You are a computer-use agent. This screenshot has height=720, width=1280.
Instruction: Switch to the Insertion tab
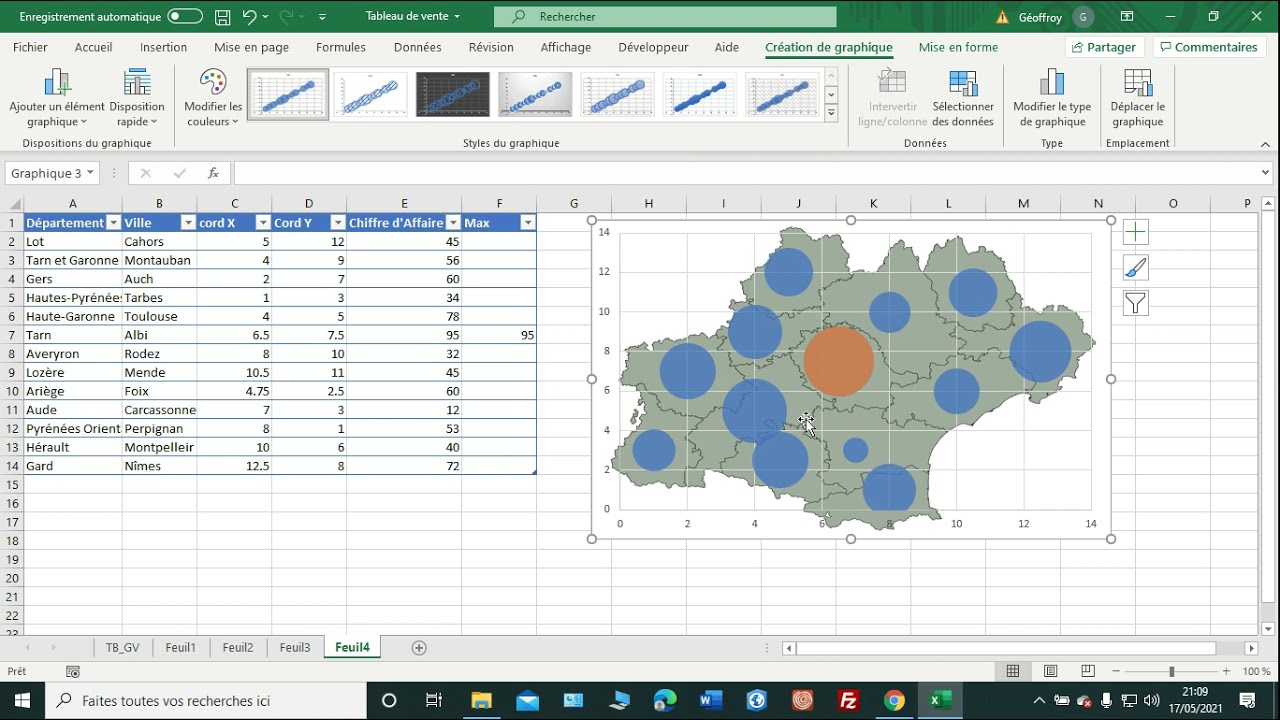click(x=163, y=47)
